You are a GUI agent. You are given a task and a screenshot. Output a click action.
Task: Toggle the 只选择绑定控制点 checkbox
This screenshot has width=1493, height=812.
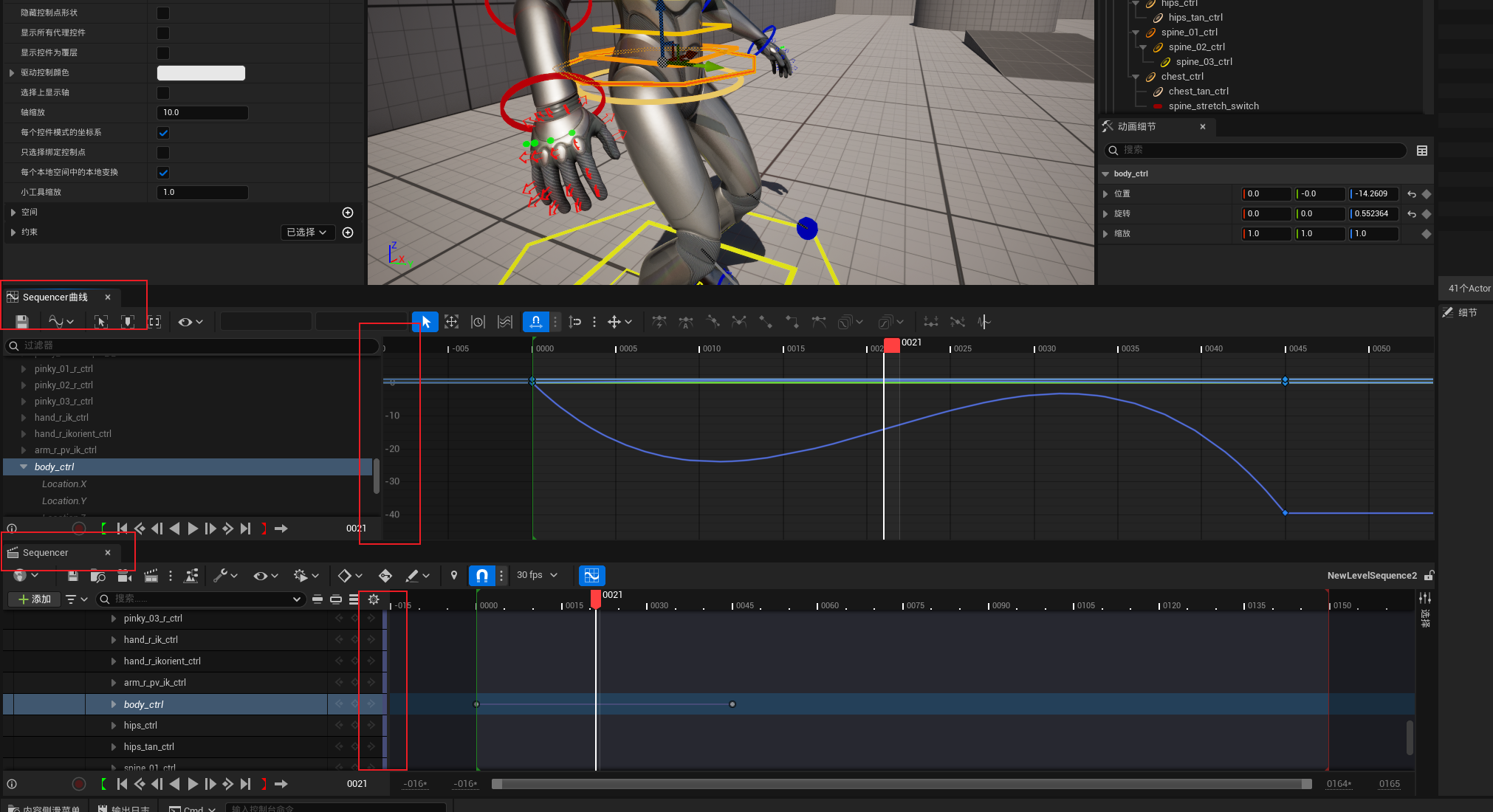[163, 153]
